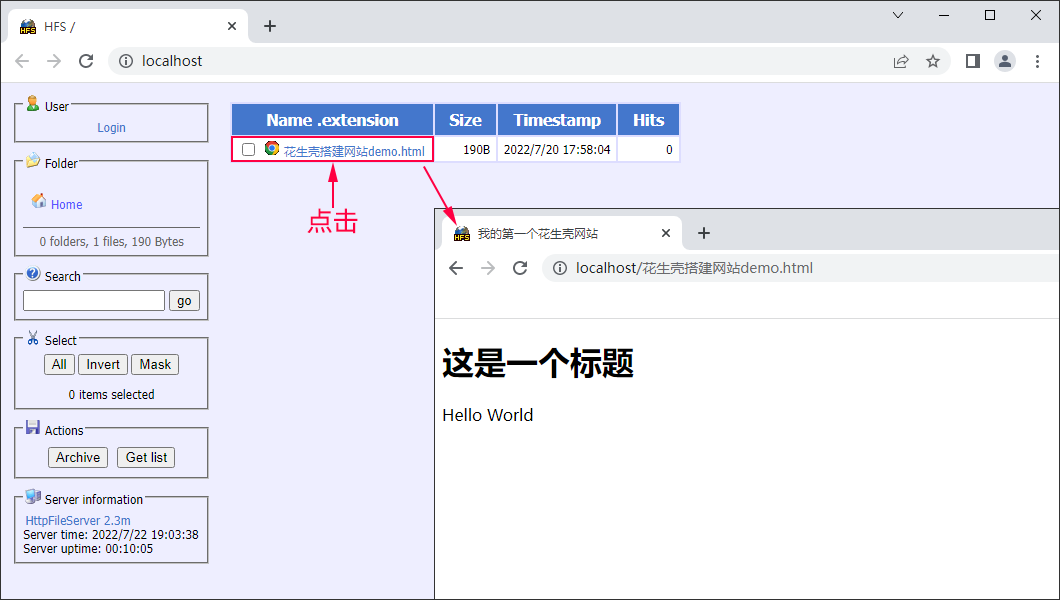Bookmark this page with the star icon
The image size is (1060, 600).
click(x=933, y=61)
